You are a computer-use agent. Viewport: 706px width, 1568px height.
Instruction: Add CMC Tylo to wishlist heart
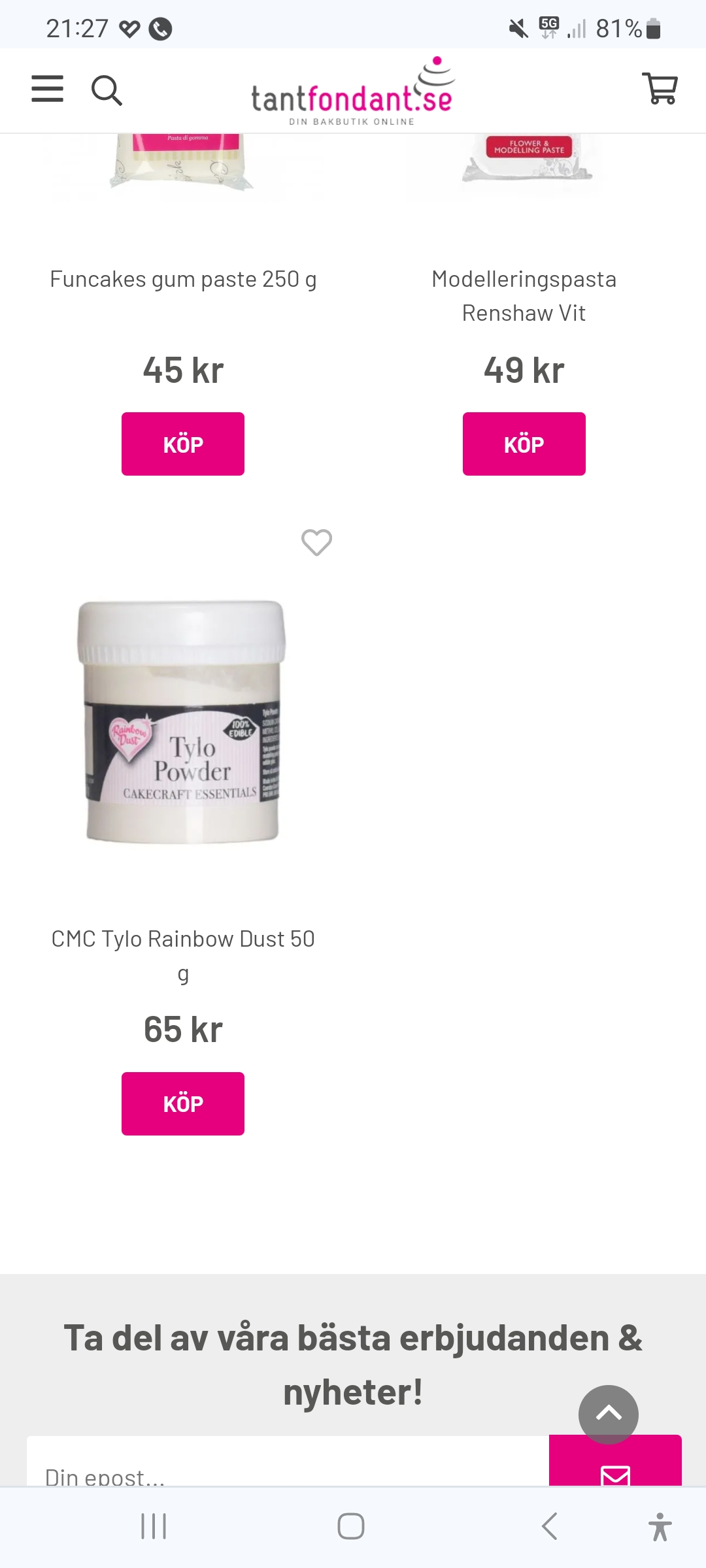click(316, 542)
